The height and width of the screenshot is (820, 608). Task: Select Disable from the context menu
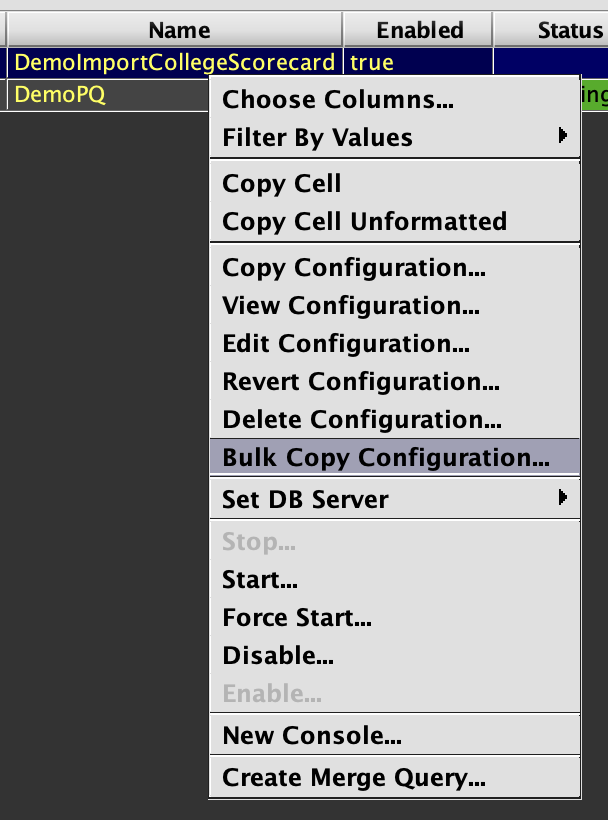point(278,656)
